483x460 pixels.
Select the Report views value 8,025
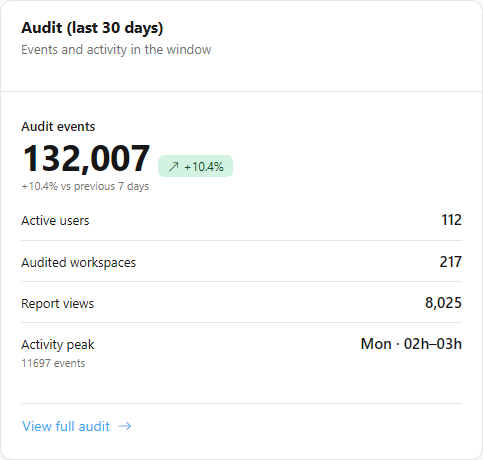click(443, 303)
